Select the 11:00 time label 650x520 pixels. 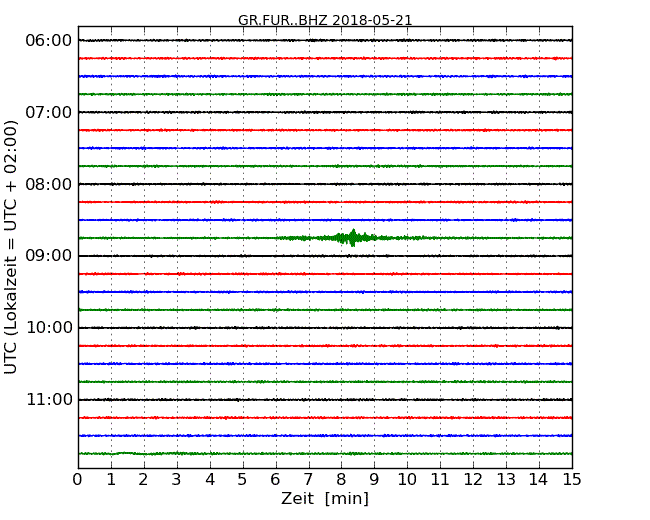[49, 399]
